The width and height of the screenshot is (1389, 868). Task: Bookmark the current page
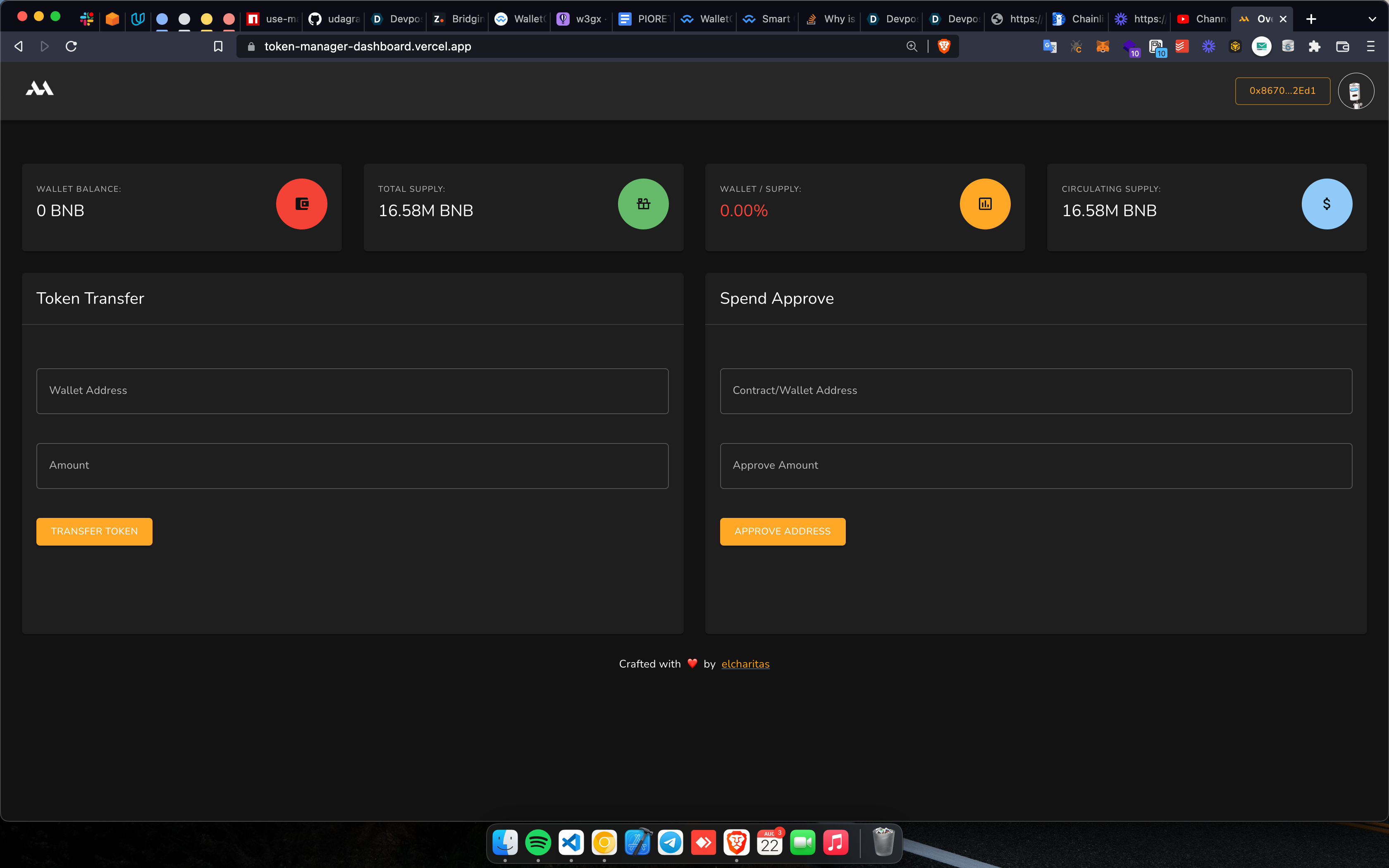tap(218, 46)
